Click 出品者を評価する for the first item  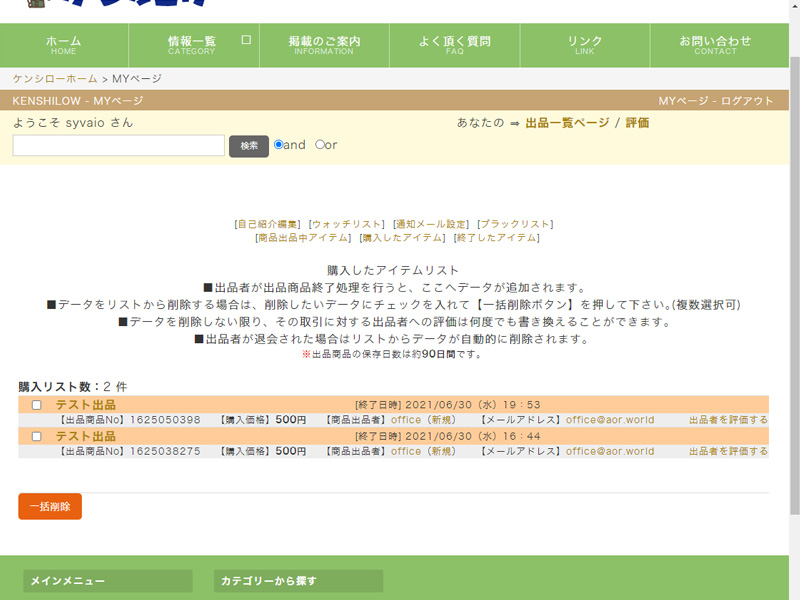(x=729, y=421)
